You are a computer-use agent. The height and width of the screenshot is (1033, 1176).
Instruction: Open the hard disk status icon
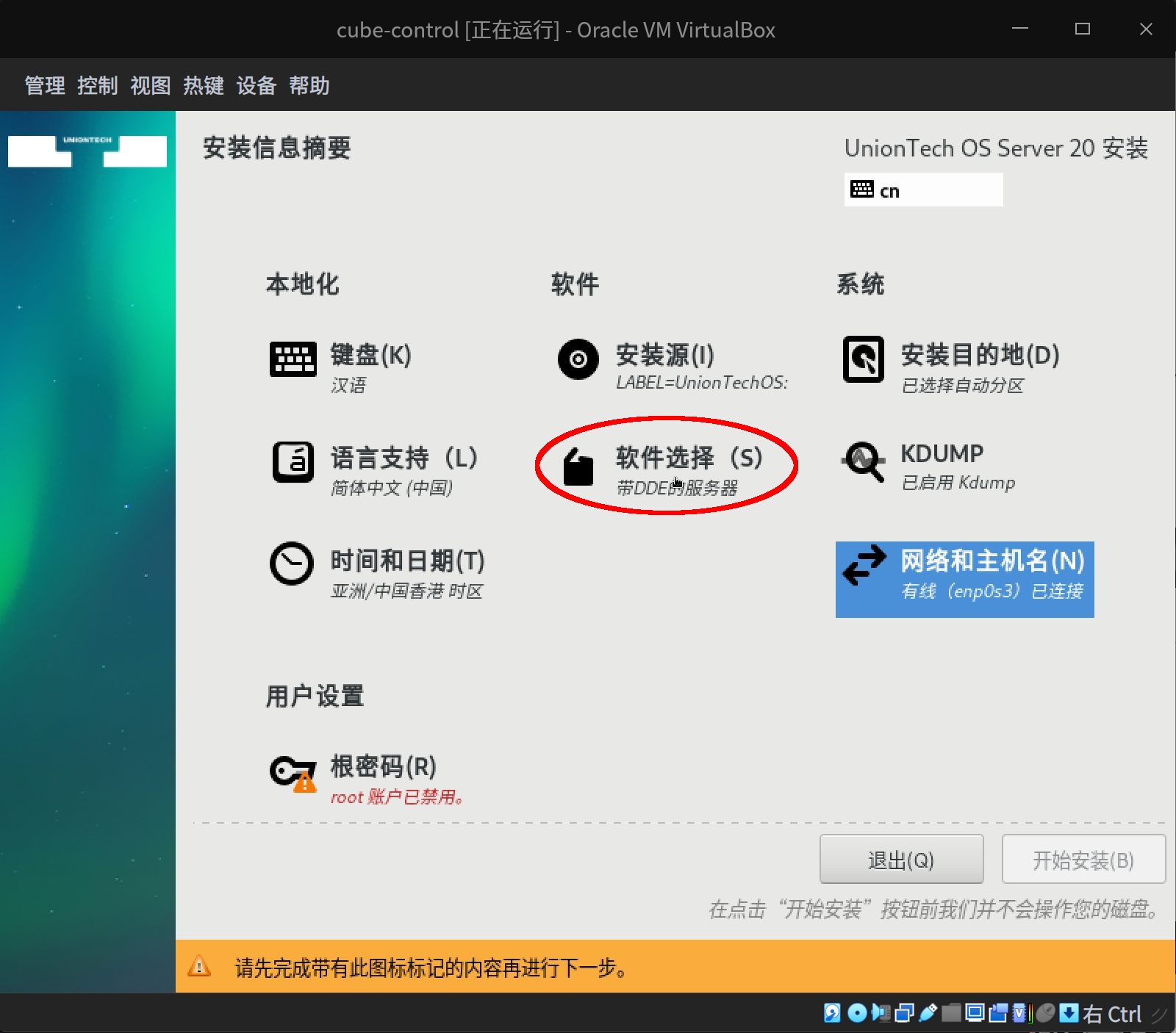click(831, 1014)
